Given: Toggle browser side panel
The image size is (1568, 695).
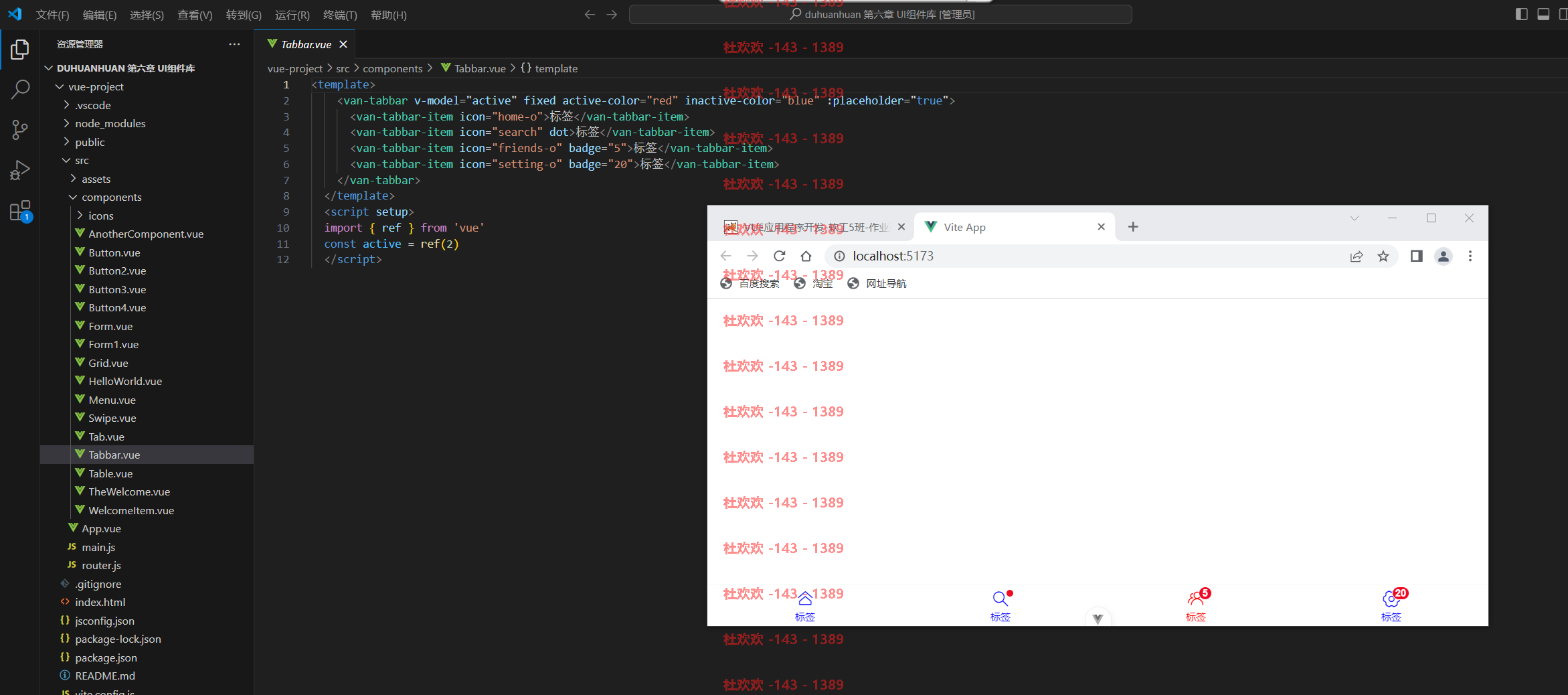Looking at the screenshot, I should [1416, 256].
